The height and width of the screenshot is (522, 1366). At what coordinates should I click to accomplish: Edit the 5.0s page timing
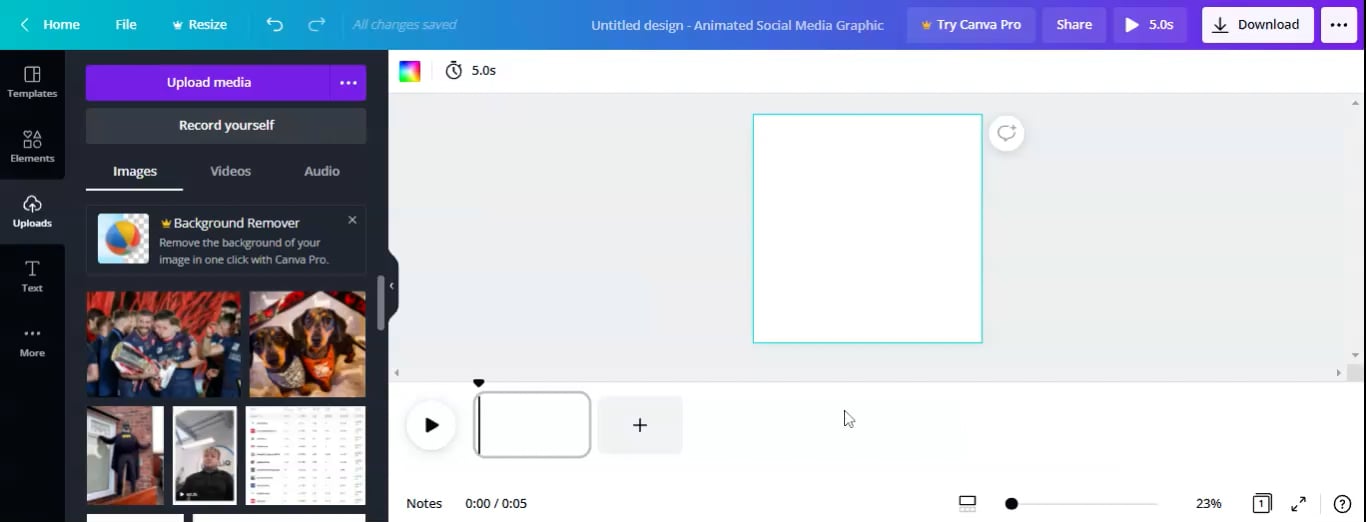pyautogui.click(x=471, y=71)
